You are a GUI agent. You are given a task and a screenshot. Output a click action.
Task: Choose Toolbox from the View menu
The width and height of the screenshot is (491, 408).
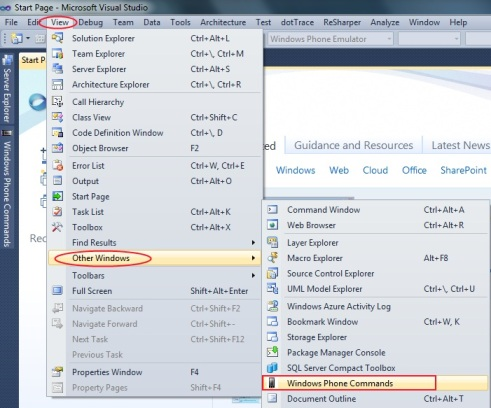pos(154,227)
